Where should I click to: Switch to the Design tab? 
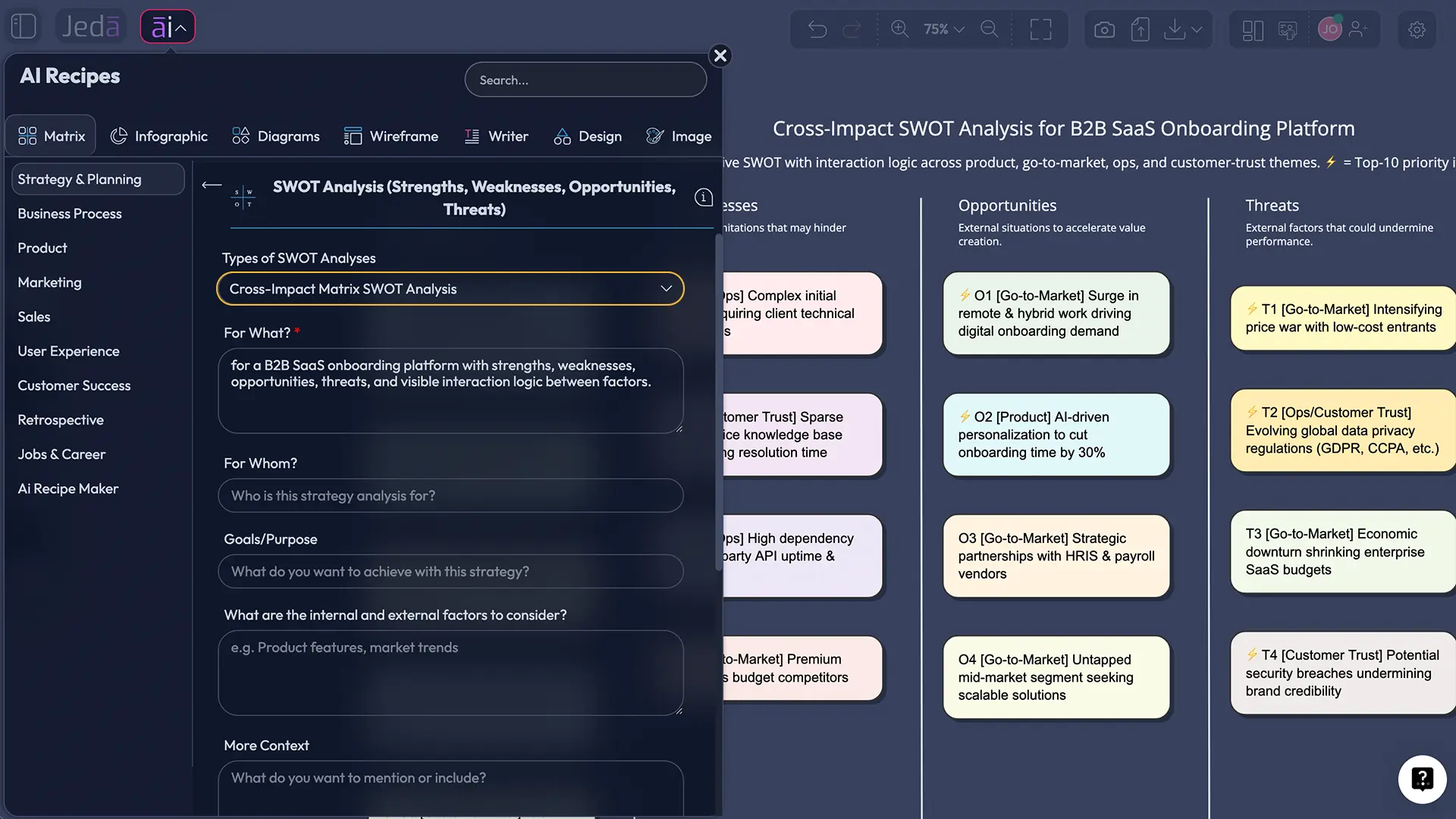point(588,136)
